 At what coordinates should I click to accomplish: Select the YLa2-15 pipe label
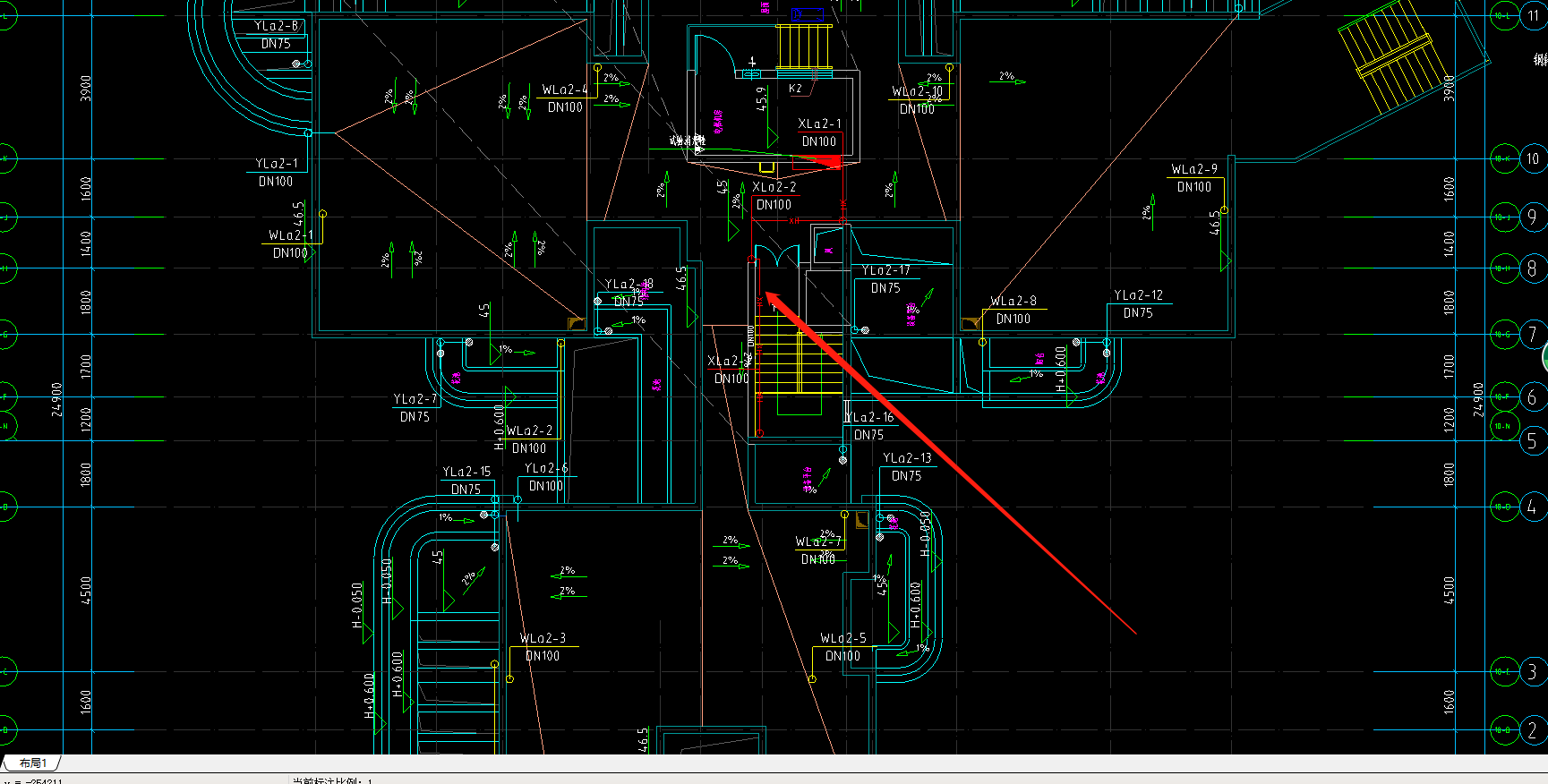click(x=466, y=472)
